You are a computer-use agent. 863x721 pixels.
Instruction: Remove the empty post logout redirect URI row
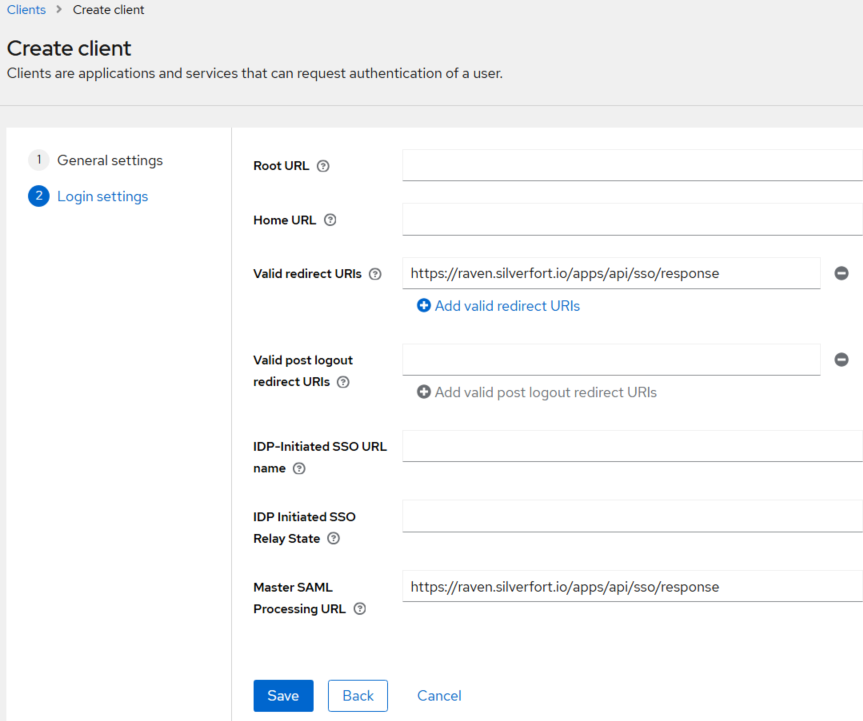(841, 360)
